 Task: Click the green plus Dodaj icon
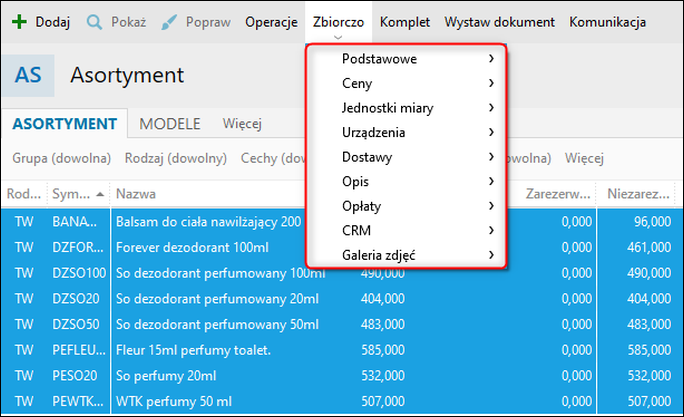coord(19,22)
